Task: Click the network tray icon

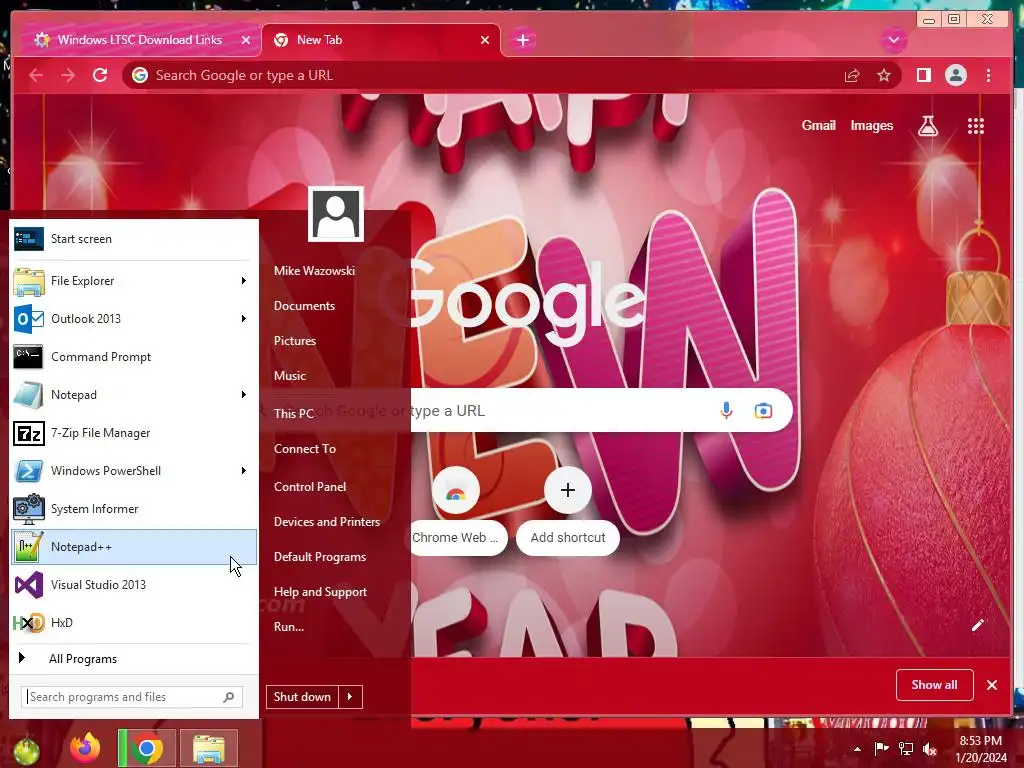Action: 905,748
